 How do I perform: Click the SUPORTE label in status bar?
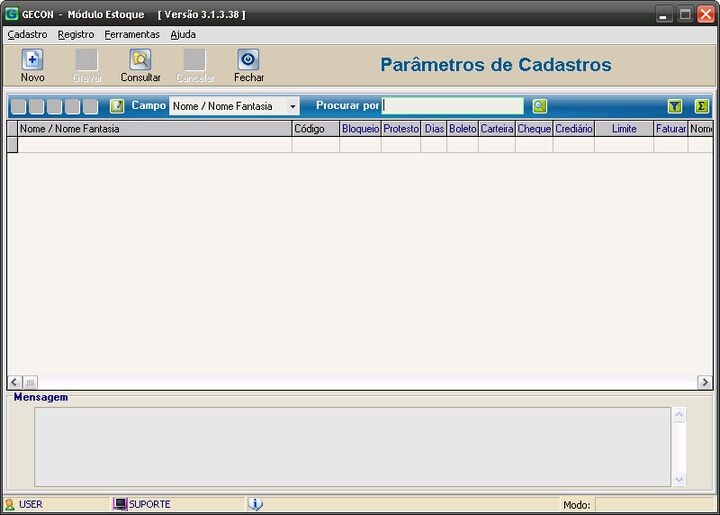(x=149, y=504)
